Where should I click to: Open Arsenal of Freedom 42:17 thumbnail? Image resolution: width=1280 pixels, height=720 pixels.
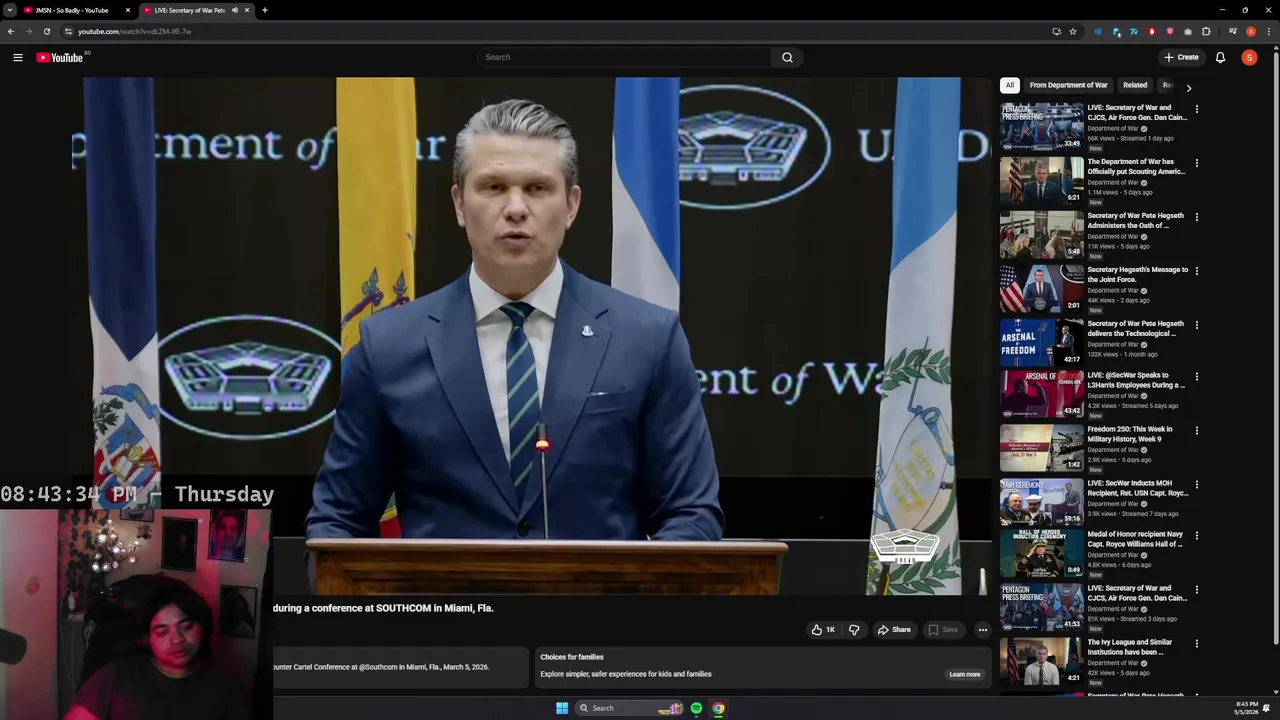click(1042, 342)
